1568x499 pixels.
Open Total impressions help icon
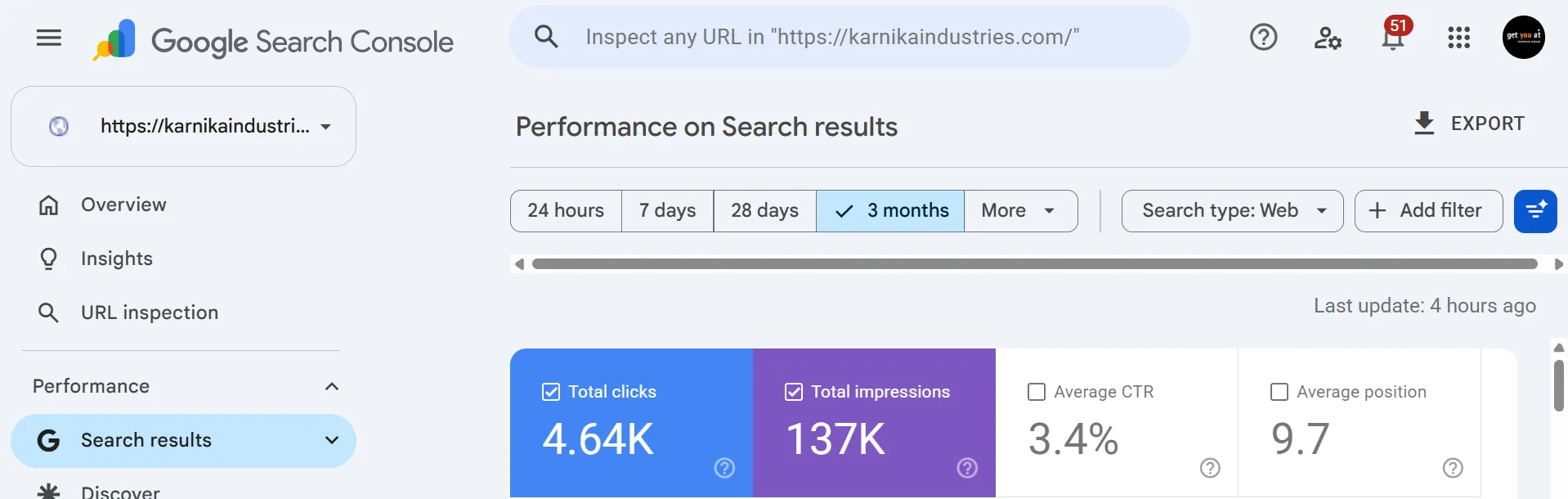pyautogui.click(x=967, y=468)
